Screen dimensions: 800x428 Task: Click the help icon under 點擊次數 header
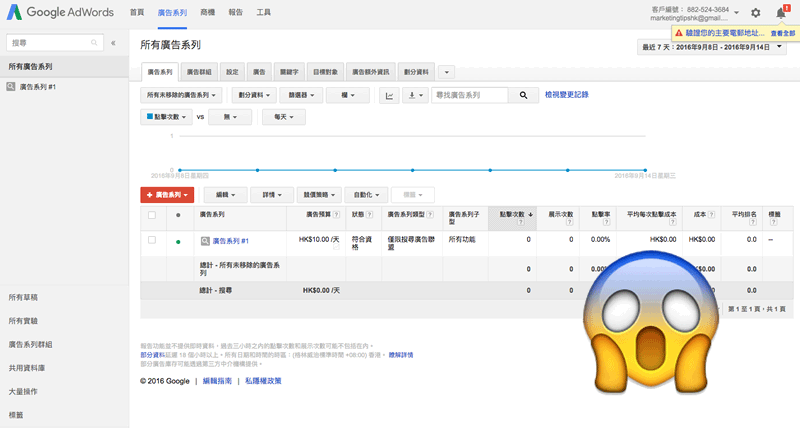point(521,222)
